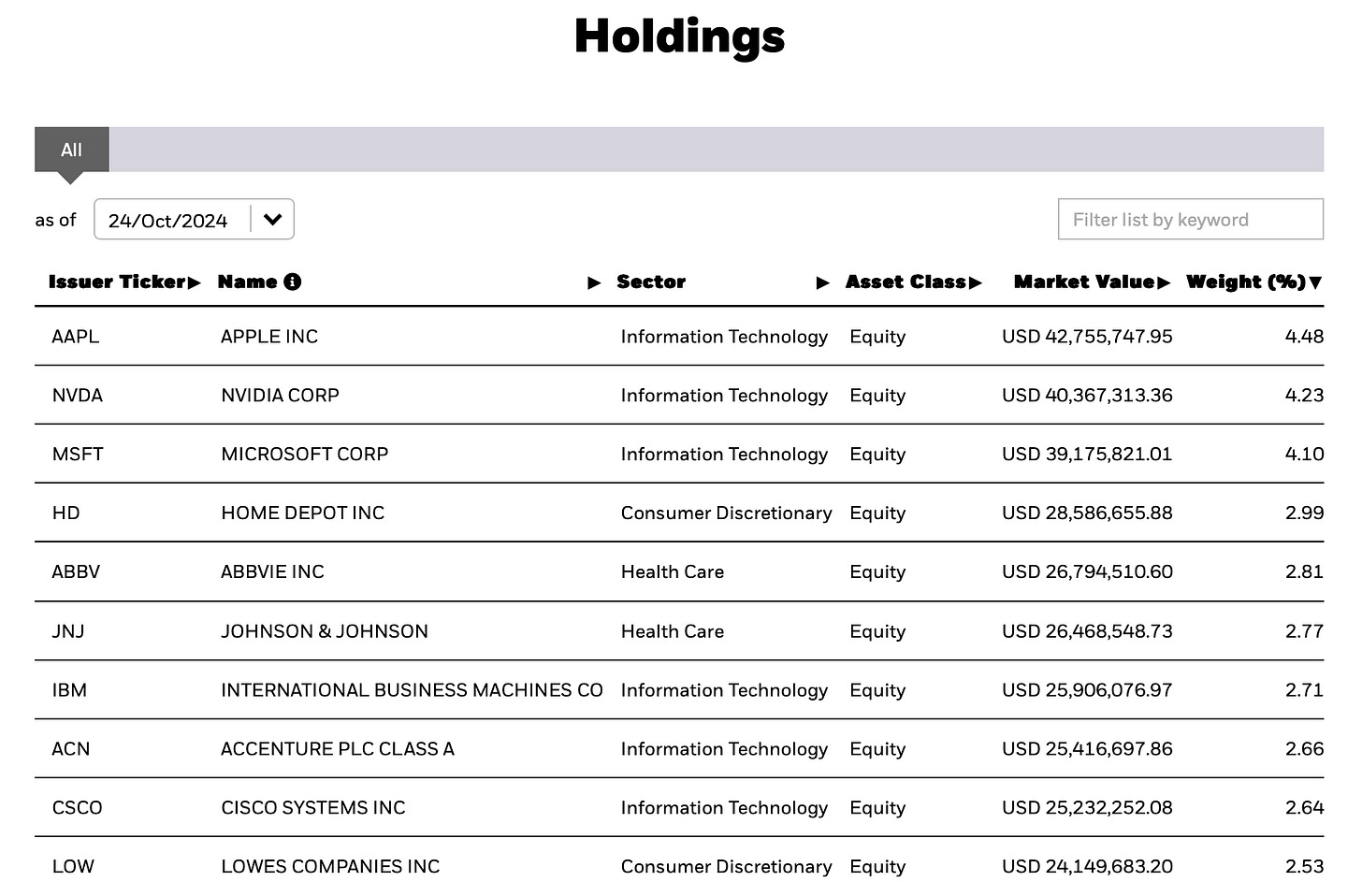Click the IBM ticker cell
This screenshot has height=896, width=1362.
[x=69, y=690]
